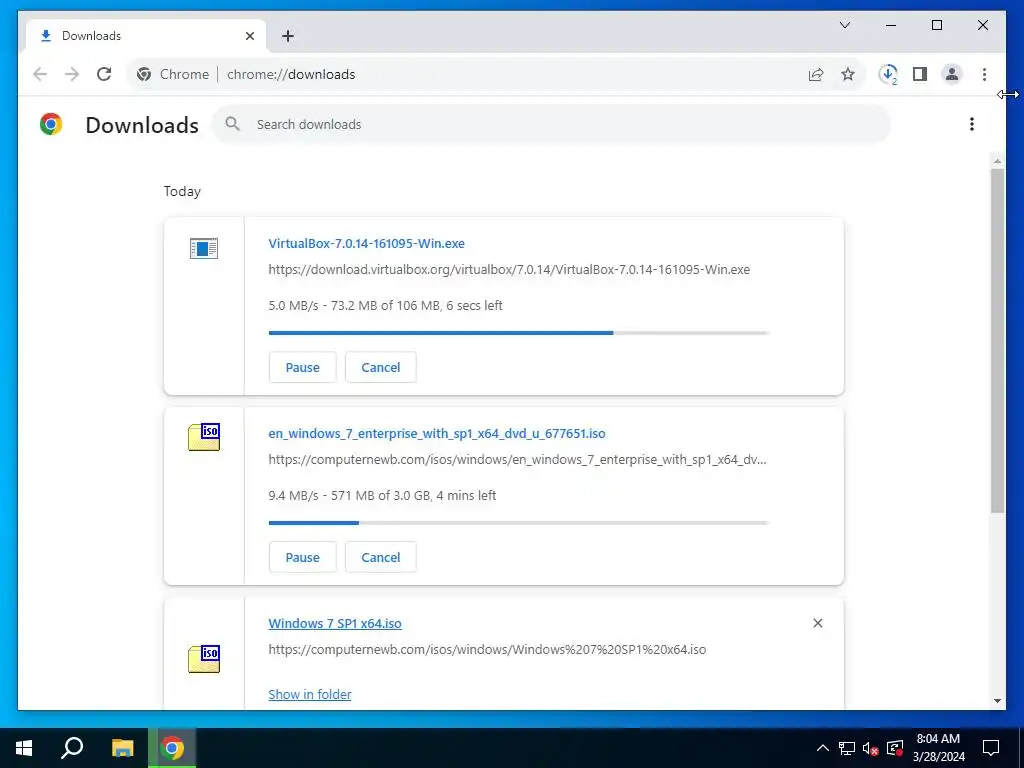This screenshot has width=1024, height=768.
Task: Open Windows taskbar search
Action: pyautogui.click(x=72, y=748)
